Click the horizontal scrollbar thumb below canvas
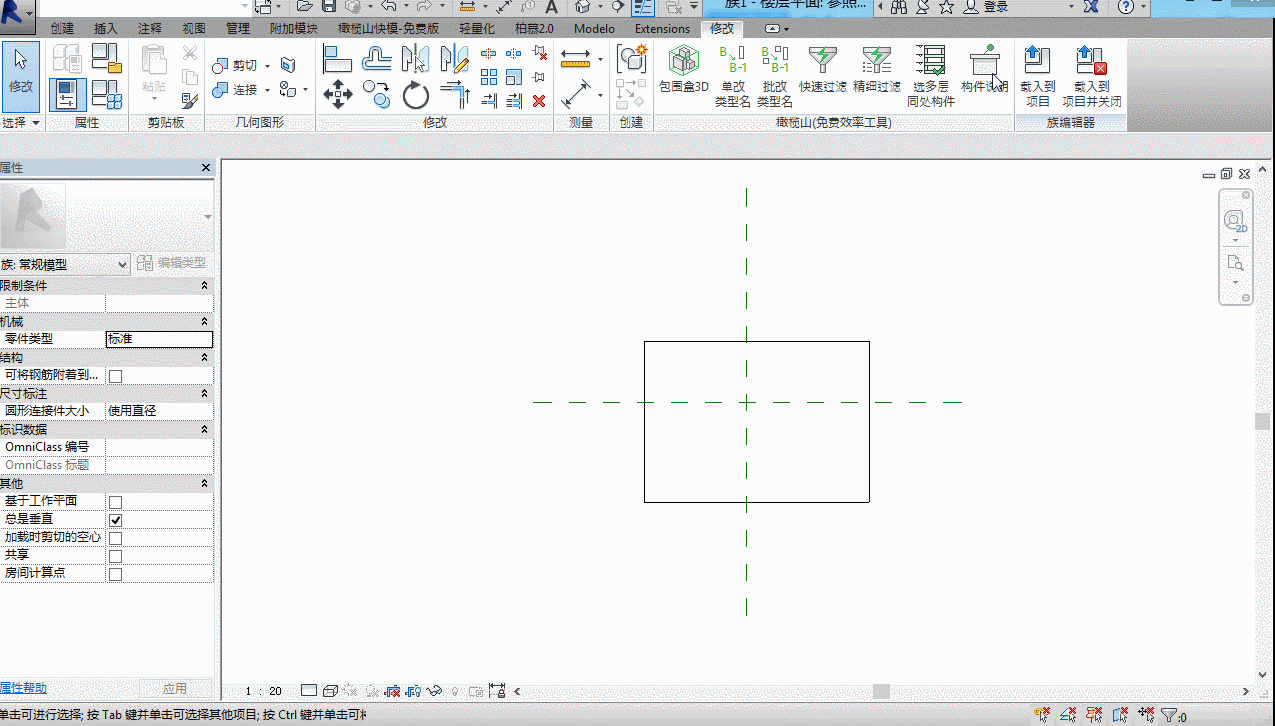This screenshot has width=1275, height=726. (x=881, y=691)
